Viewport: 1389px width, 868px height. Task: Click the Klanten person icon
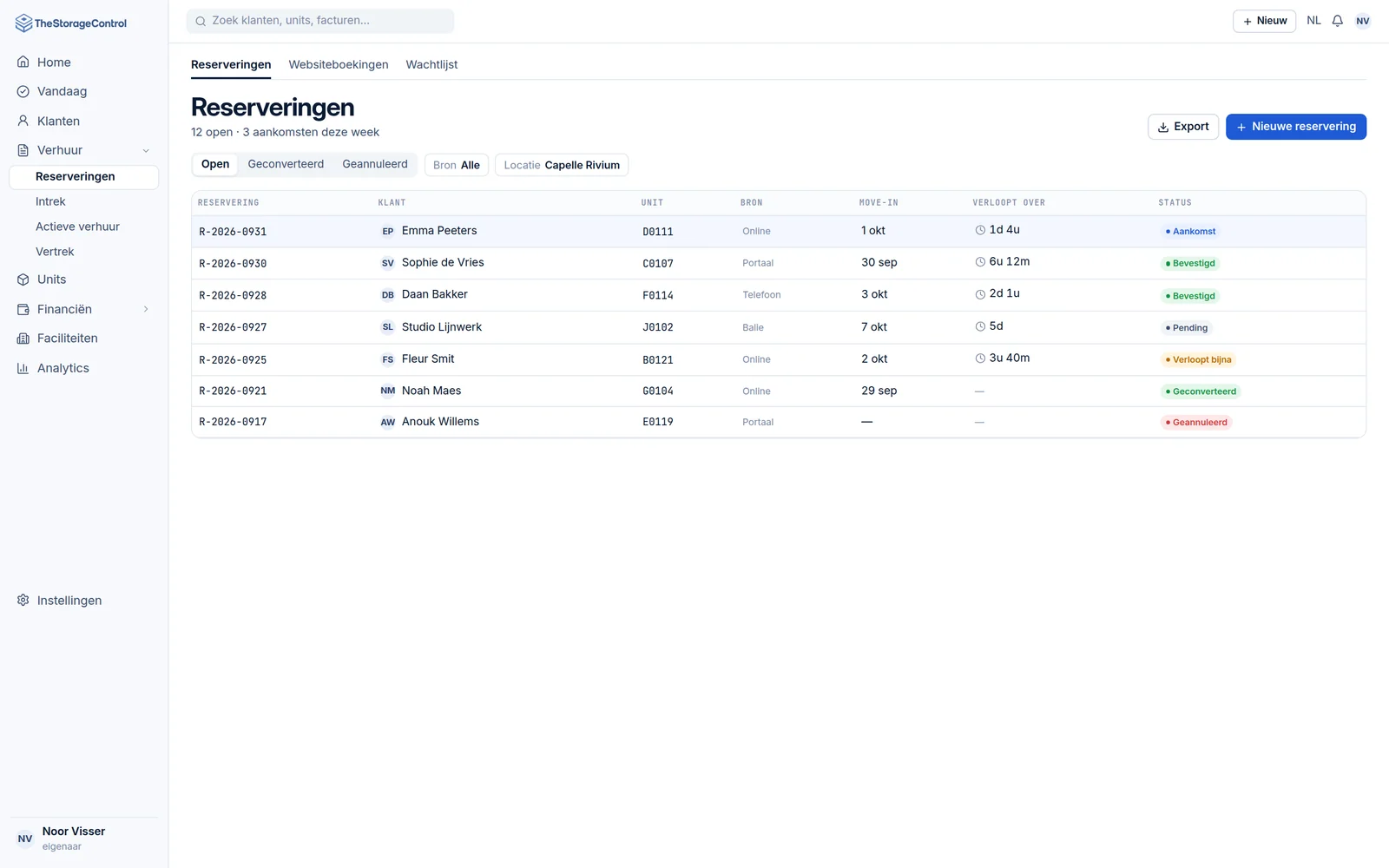(23, 121)
